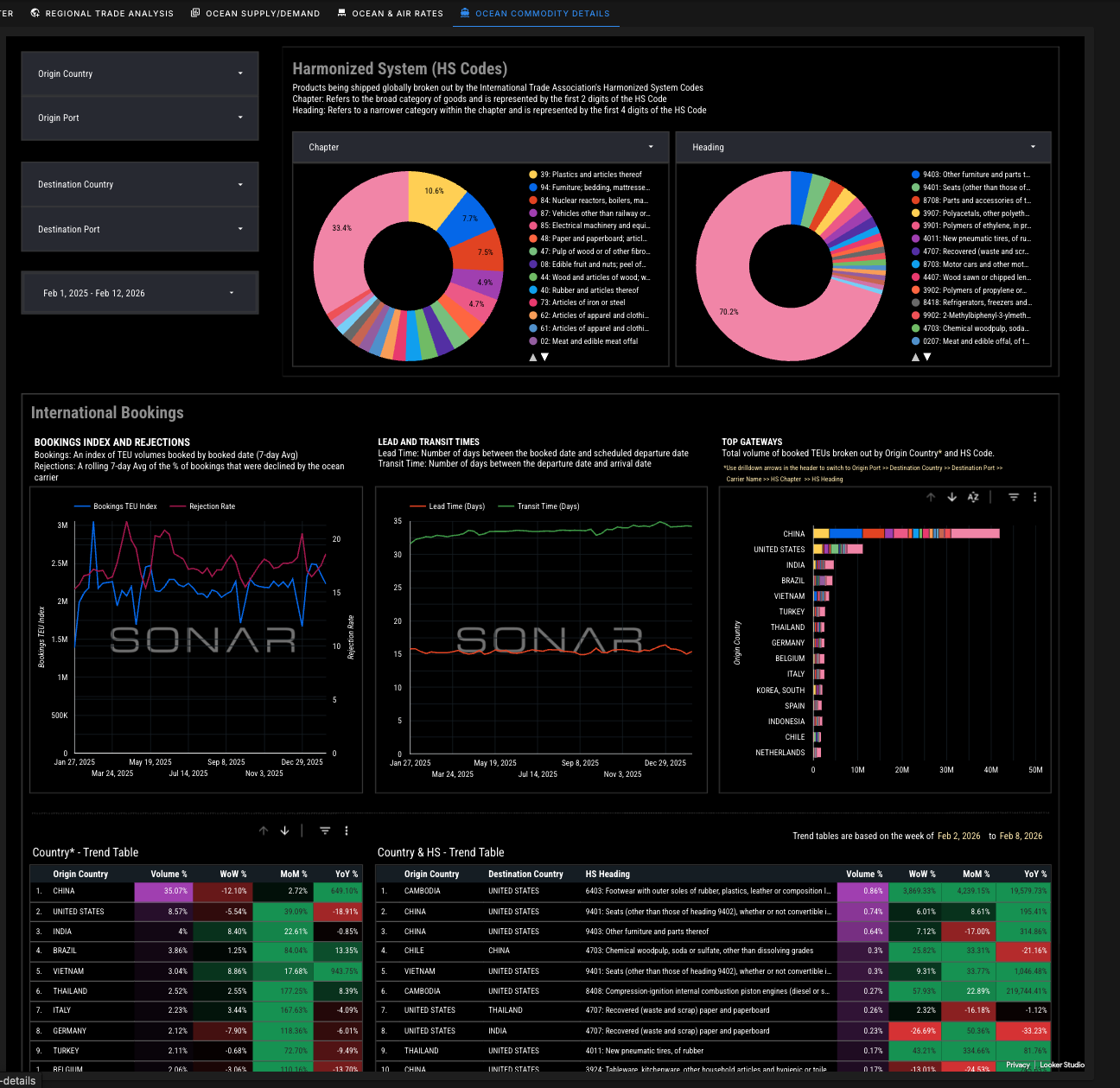Click the Privacy link
1120x1088 pixels.
click(1017, 1065)
